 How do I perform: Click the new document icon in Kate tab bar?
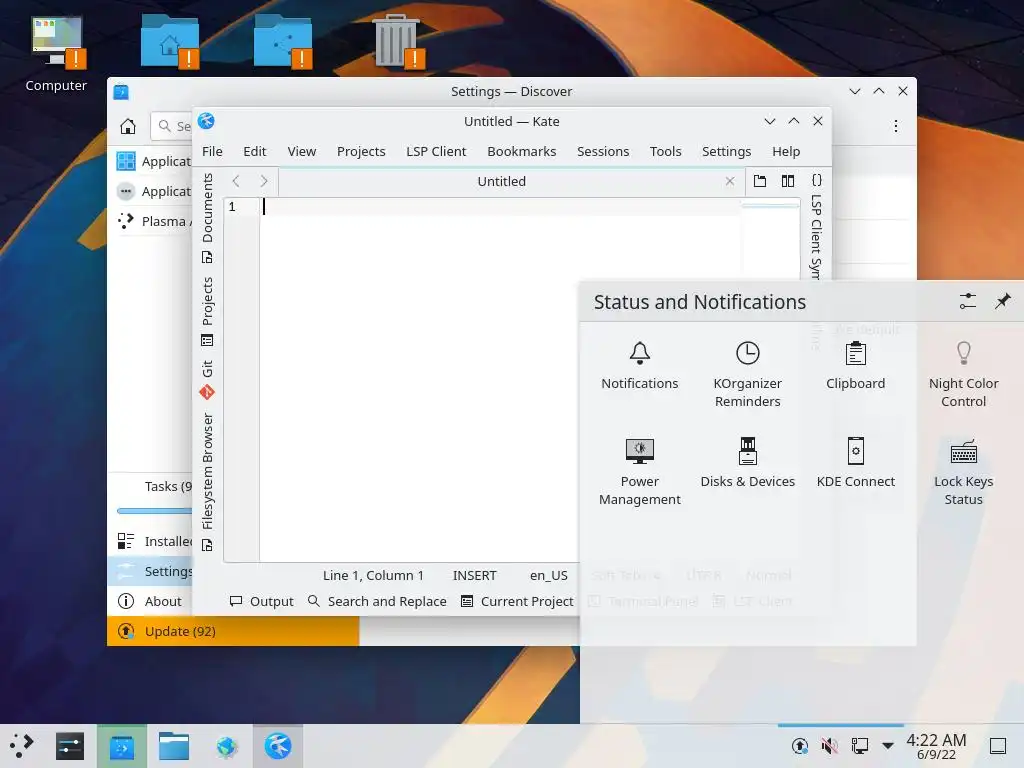760,181
